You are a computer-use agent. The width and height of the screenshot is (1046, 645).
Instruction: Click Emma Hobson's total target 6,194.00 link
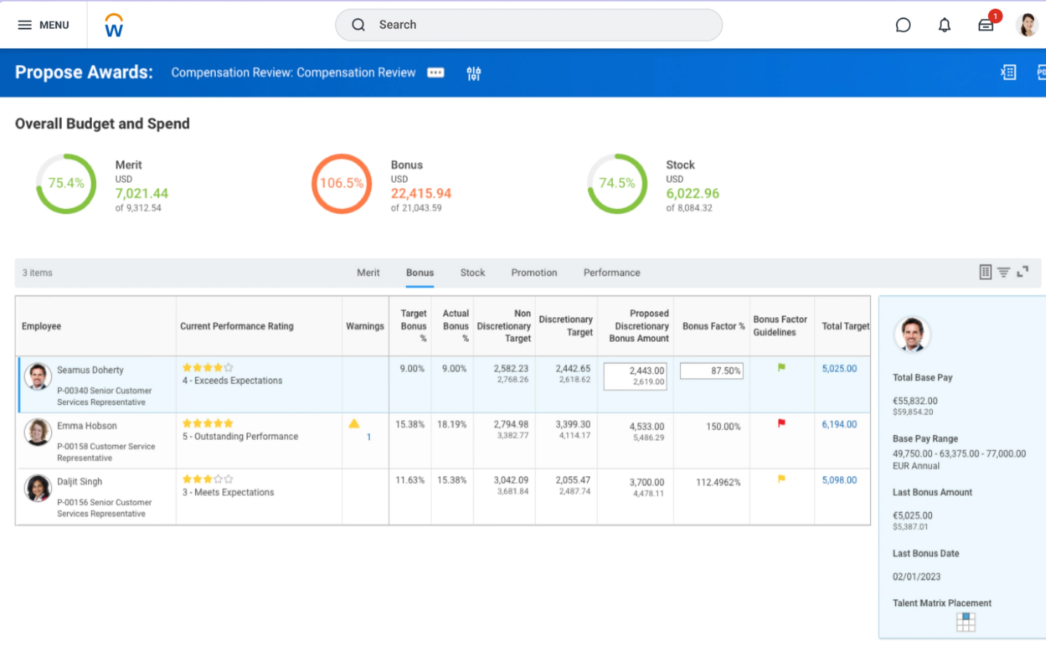(839, 425)
